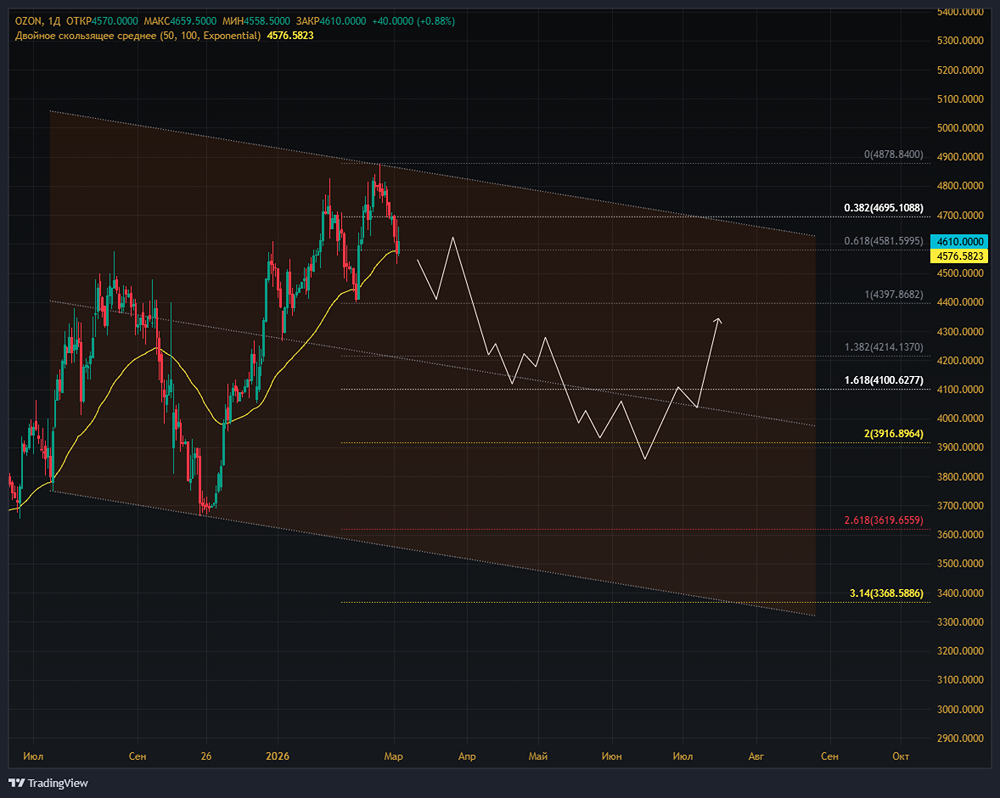This screenshot has width=1000, height=798.
Task: Click the 5000.0000 price axis label
Action: pyautogui.click(x=960, y=128)
